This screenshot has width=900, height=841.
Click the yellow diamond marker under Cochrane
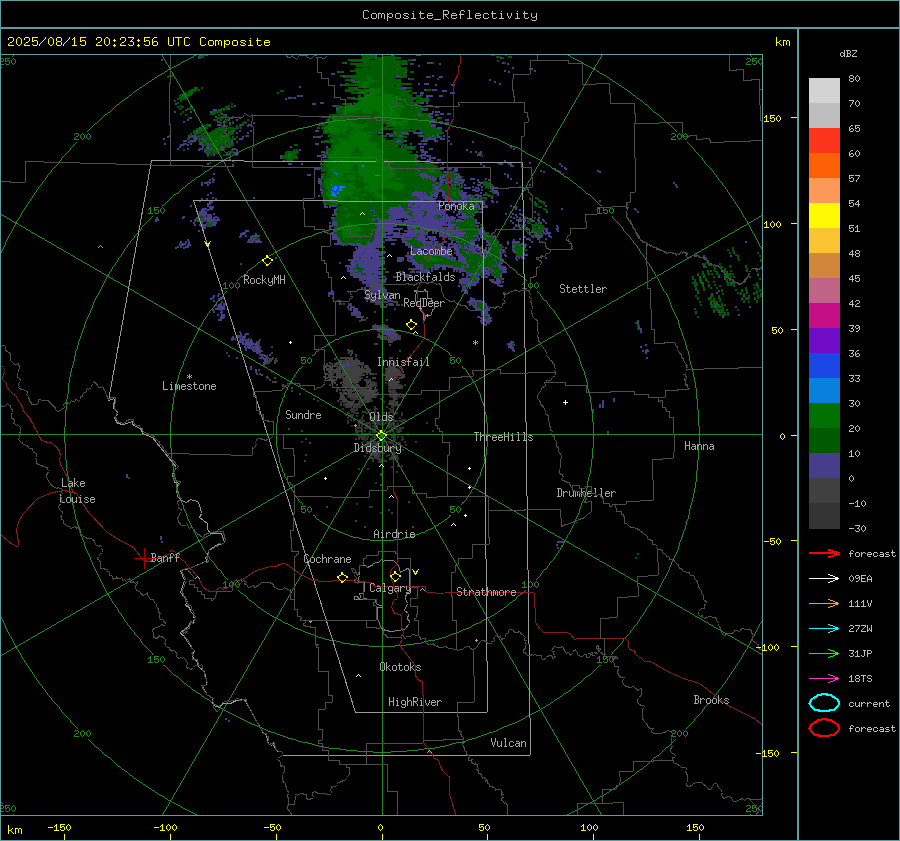pos(343,577)
